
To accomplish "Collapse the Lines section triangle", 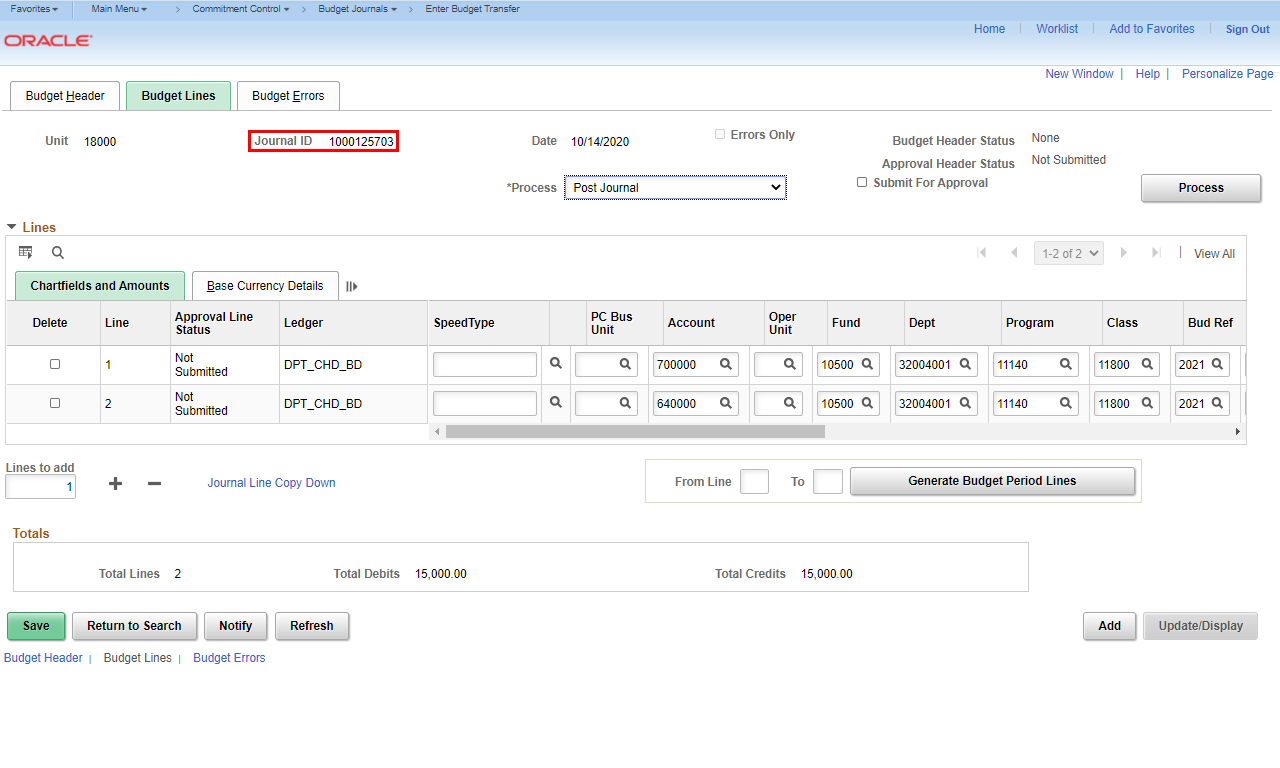I will click(12, 227).
